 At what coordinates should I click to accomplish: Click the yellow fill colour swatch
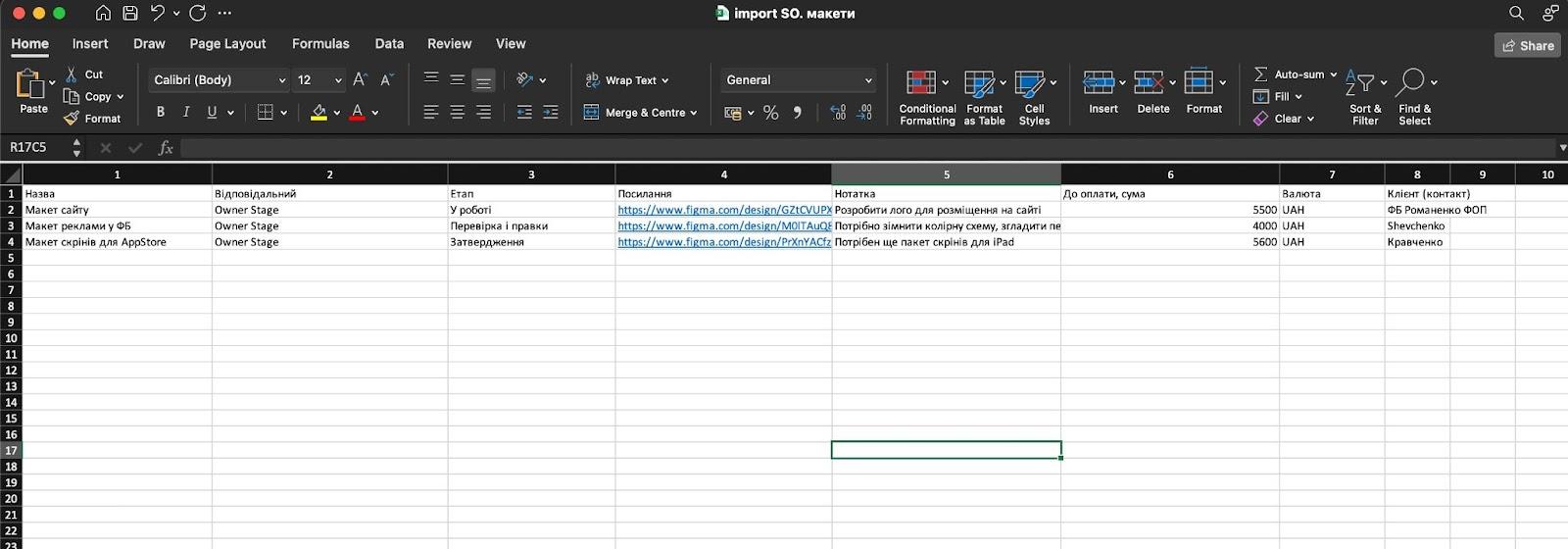coord(318,113)
